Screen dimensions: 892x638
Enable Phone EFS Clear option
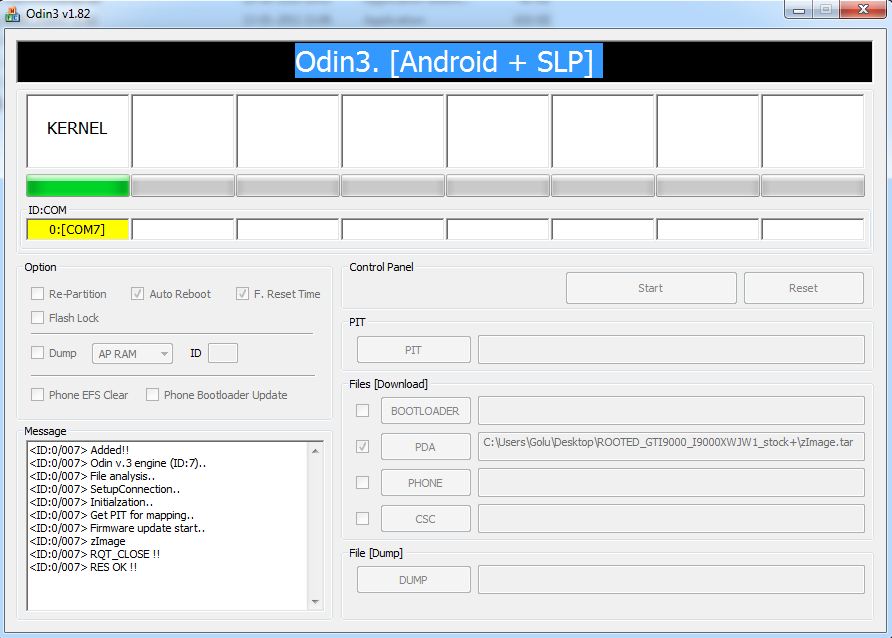coord(37,395)
